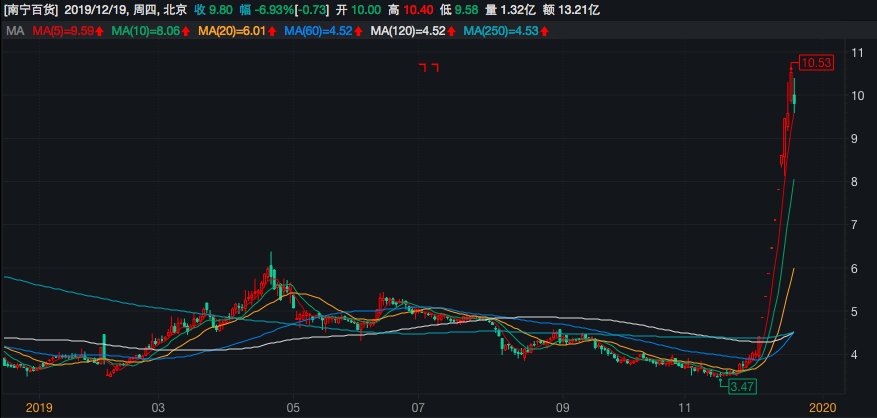
Task: Click the blue MA(60)=4.52 legend entry
Action: pos(320,32)
